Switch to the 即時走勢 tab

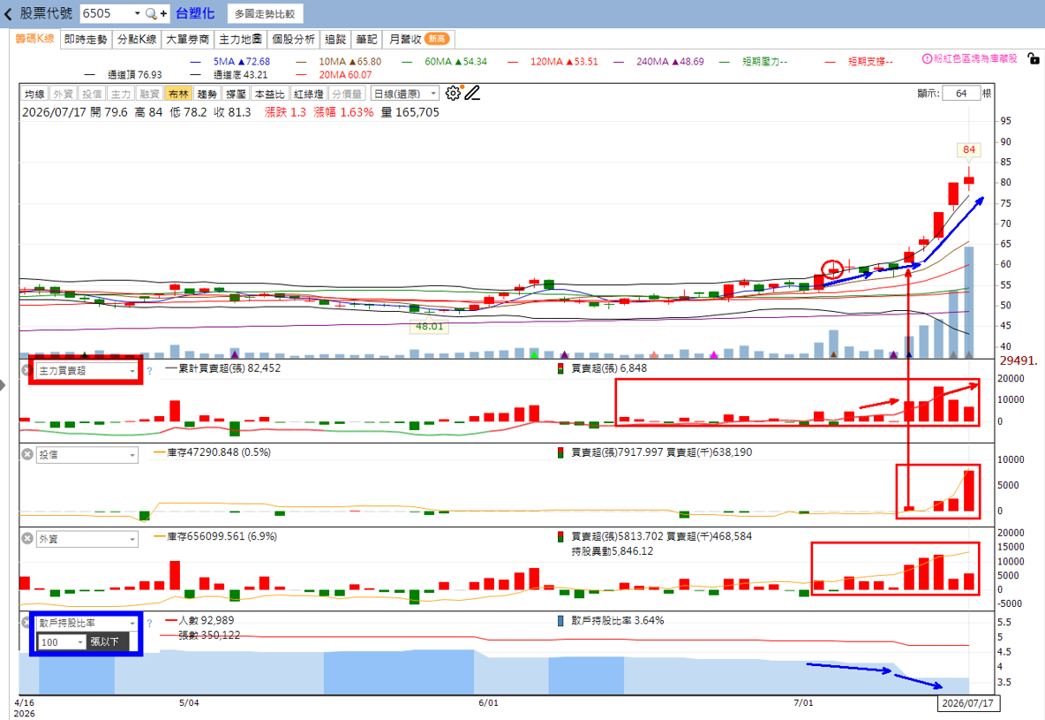pos(85,39)
